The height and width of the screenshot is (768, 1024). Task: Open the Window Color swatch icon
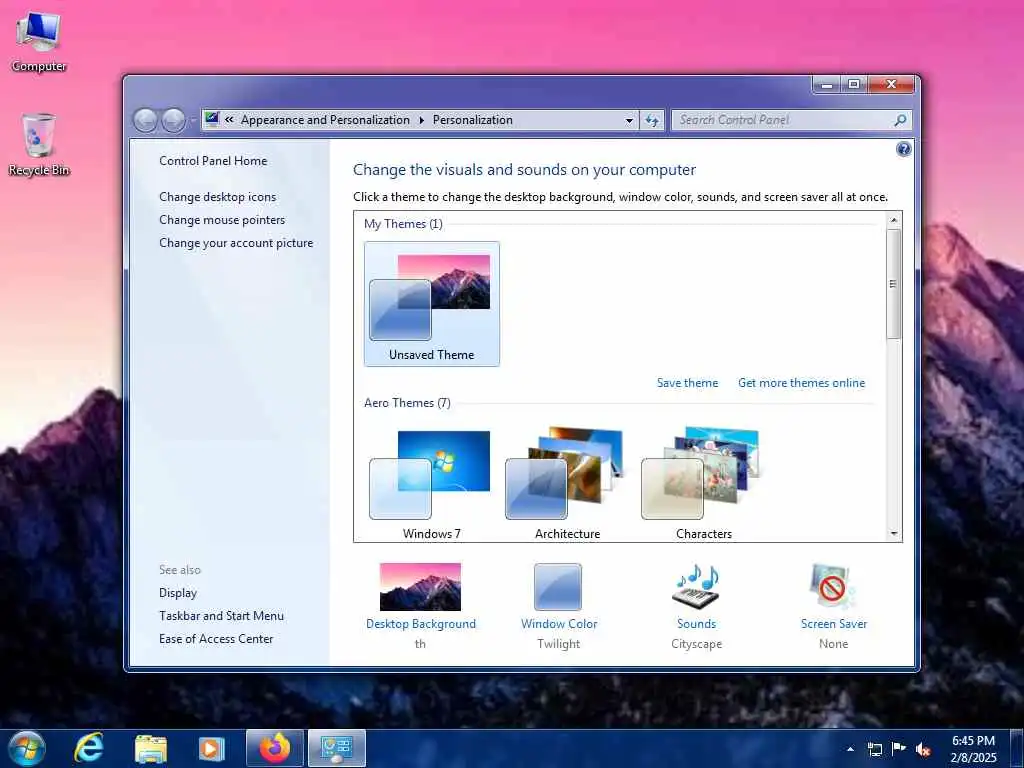[558, 587]
